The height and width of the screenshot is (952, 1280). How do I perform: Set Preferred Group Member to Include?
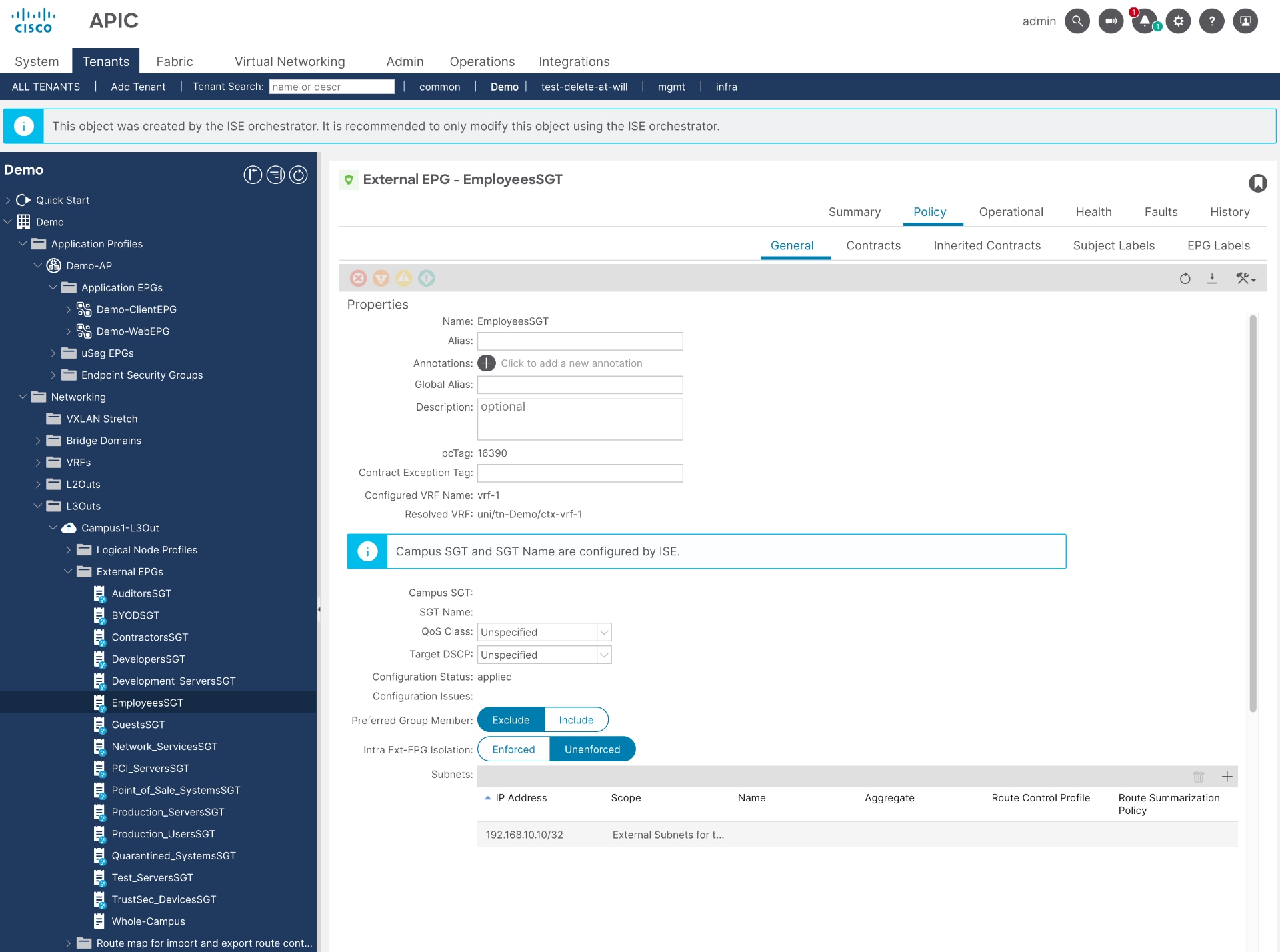click(x=576, y=719)
